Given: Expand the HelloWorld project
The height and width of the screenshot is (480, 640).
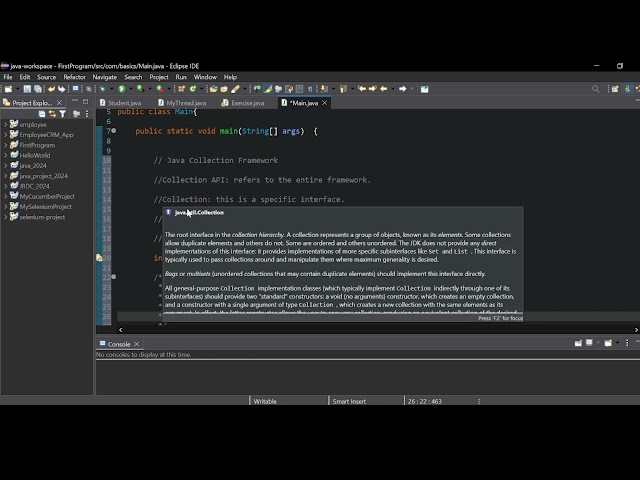Looking at the screenshot, I should tap(5, 155).
